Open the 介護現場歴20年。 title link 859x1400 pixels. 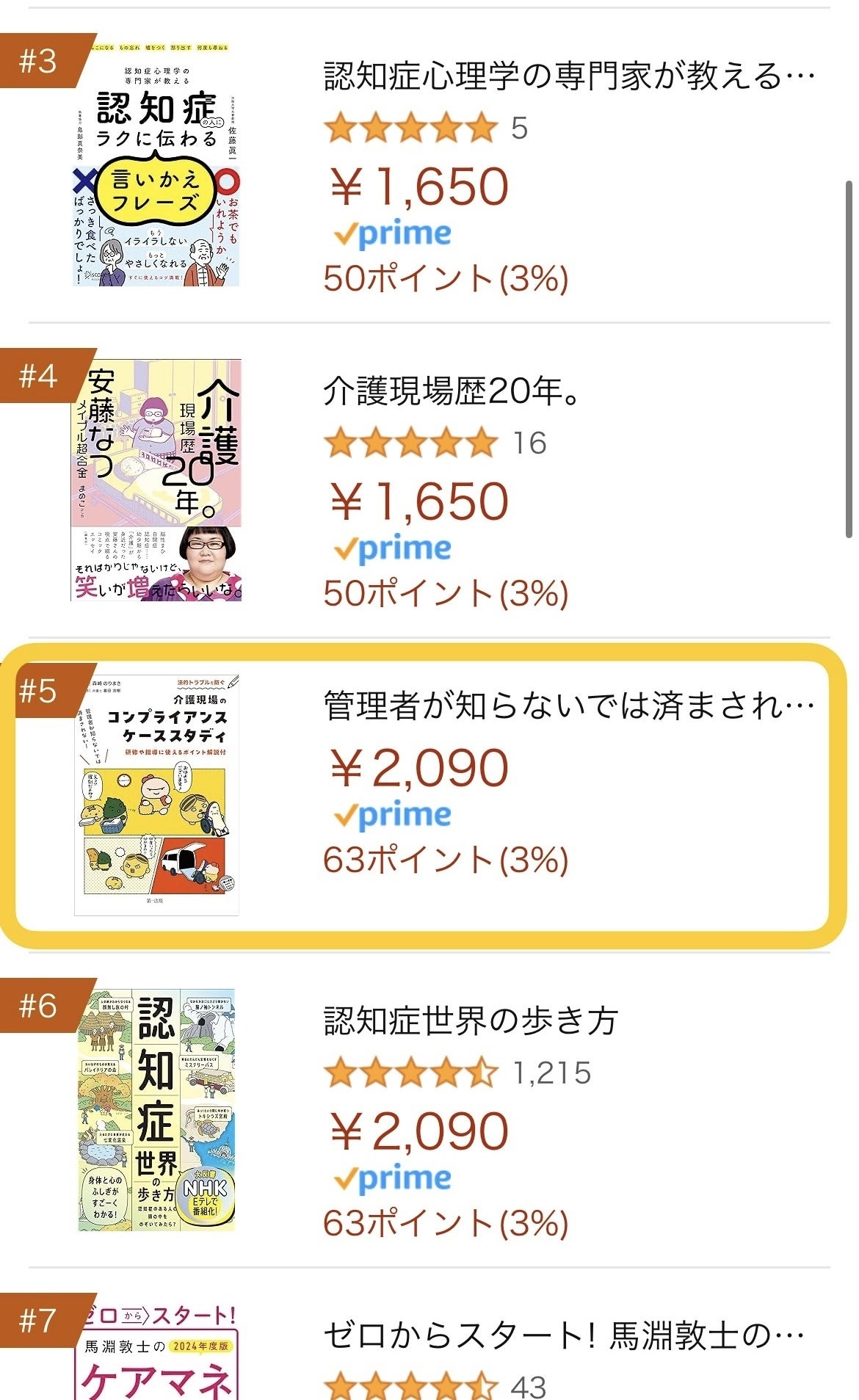tap(452, 391)
